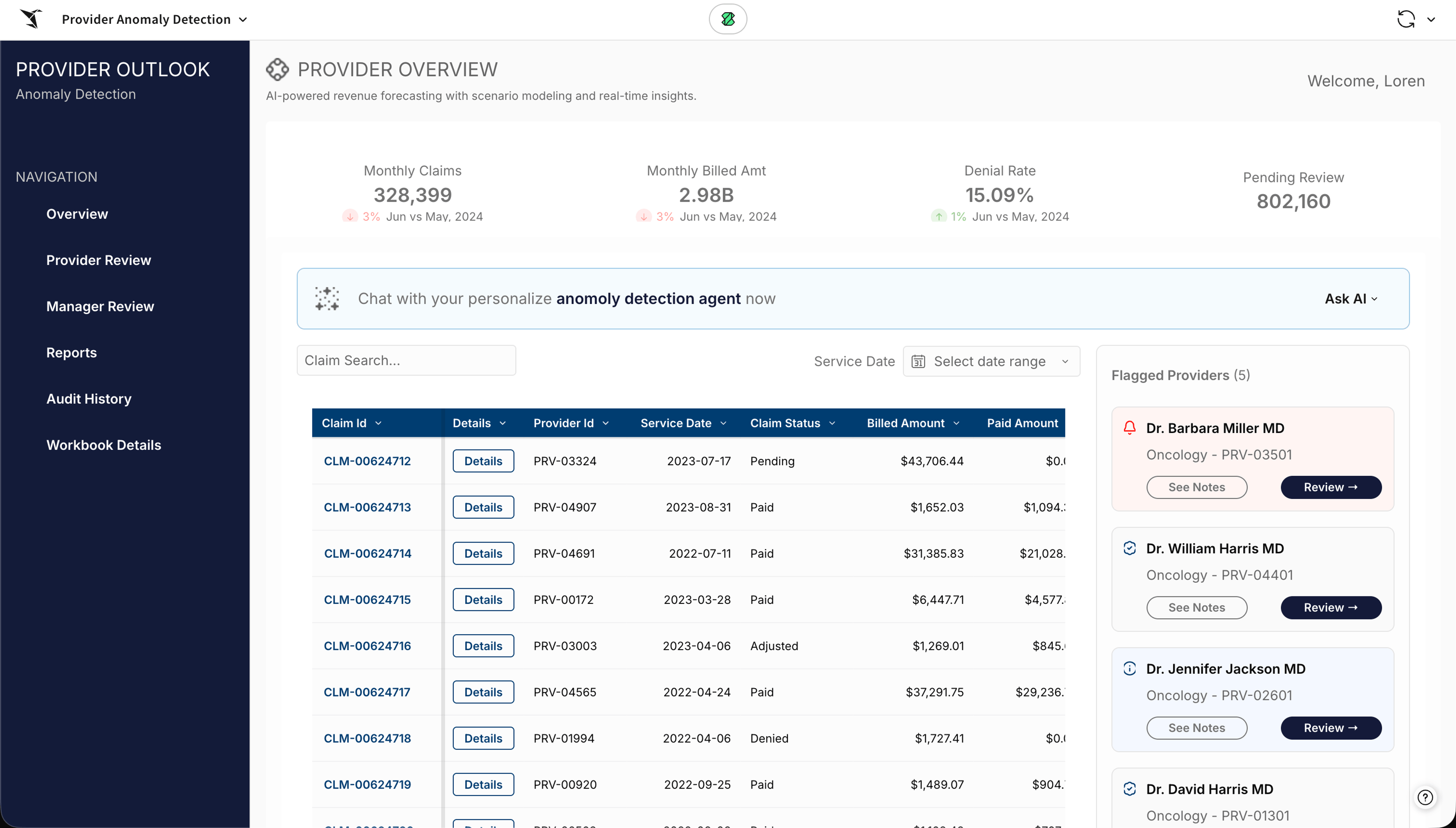Screen dimensions: 1456x828
Task: Open Audit History navigation item
Action: click(x=89, y=399)
